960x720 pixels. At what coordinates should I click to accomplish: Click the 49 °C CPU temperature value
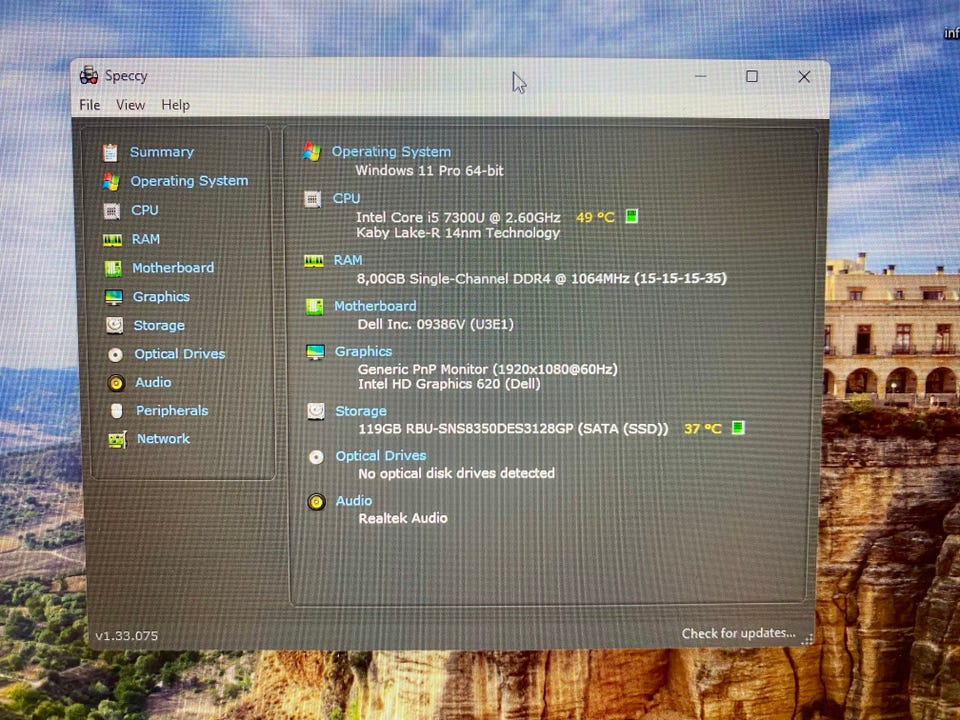595,217
